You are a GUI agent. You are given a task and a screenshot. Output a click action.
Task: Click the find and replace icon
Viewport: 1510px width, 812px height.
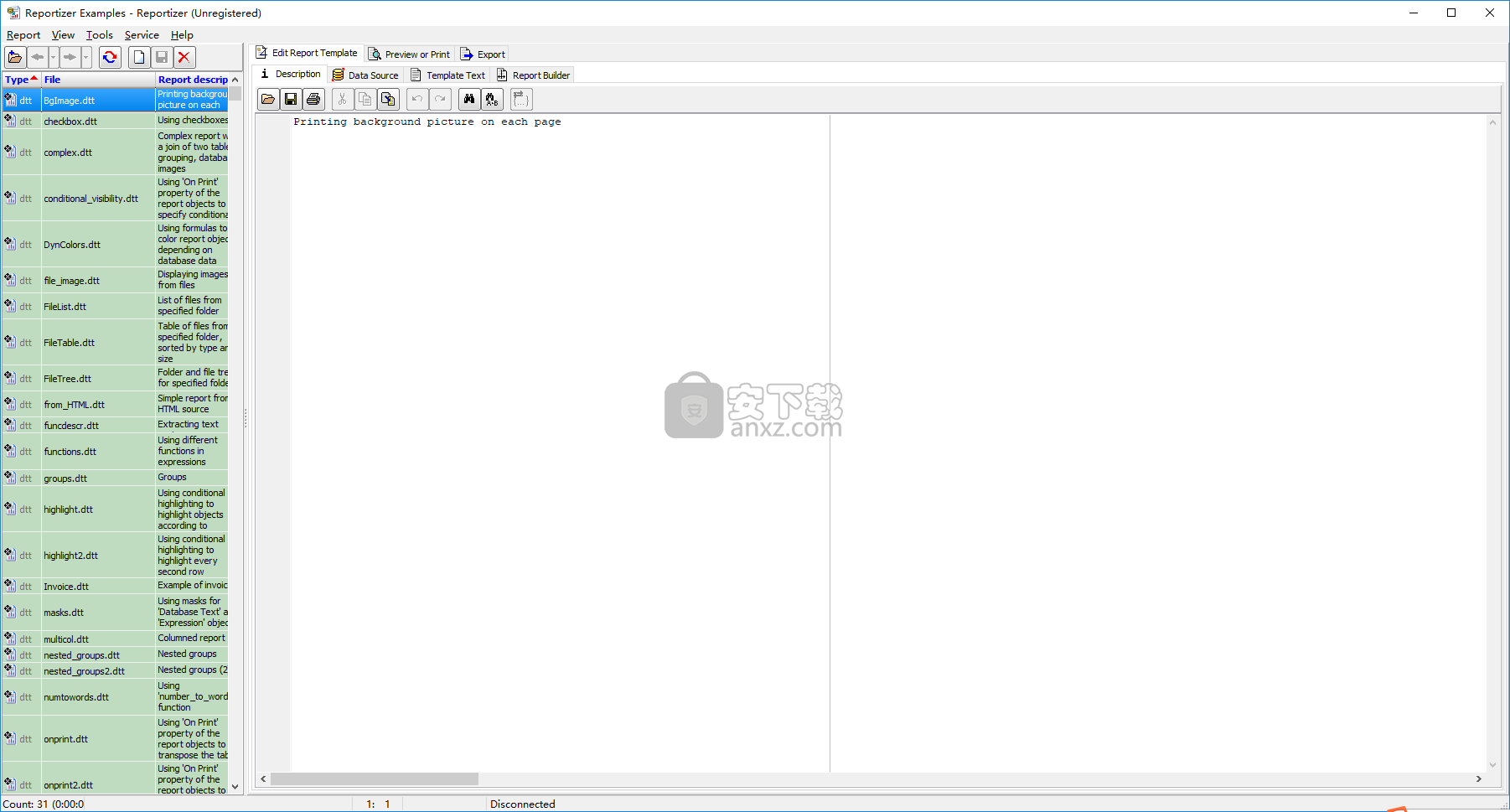492,99
